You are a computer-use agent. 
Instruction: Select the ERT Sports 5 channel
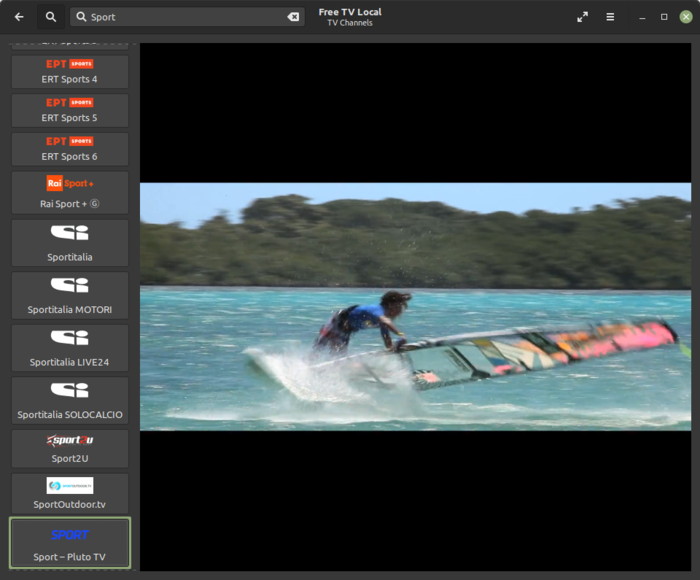point(70,110)
